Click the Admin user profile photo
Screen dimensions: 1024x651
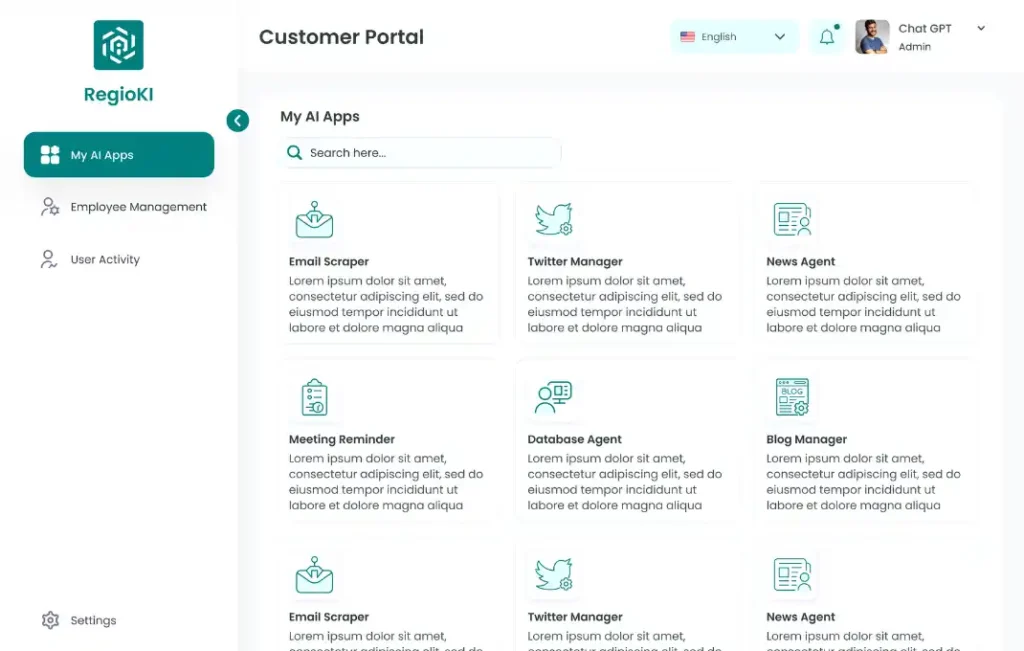(872, 37)
